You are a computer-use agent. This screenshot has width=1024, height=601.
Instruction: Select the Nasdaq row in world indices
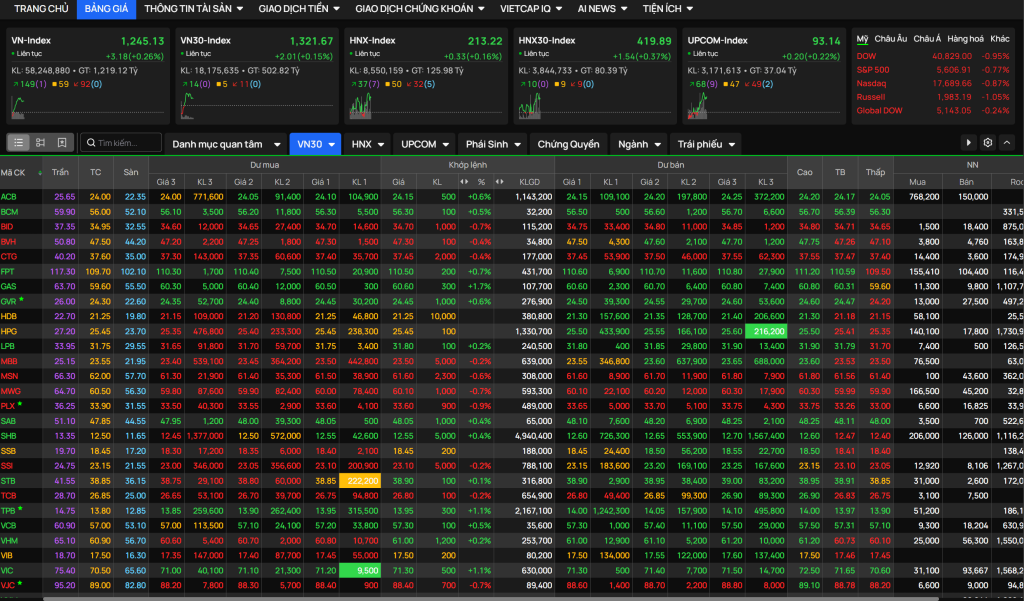pos(933,84)
